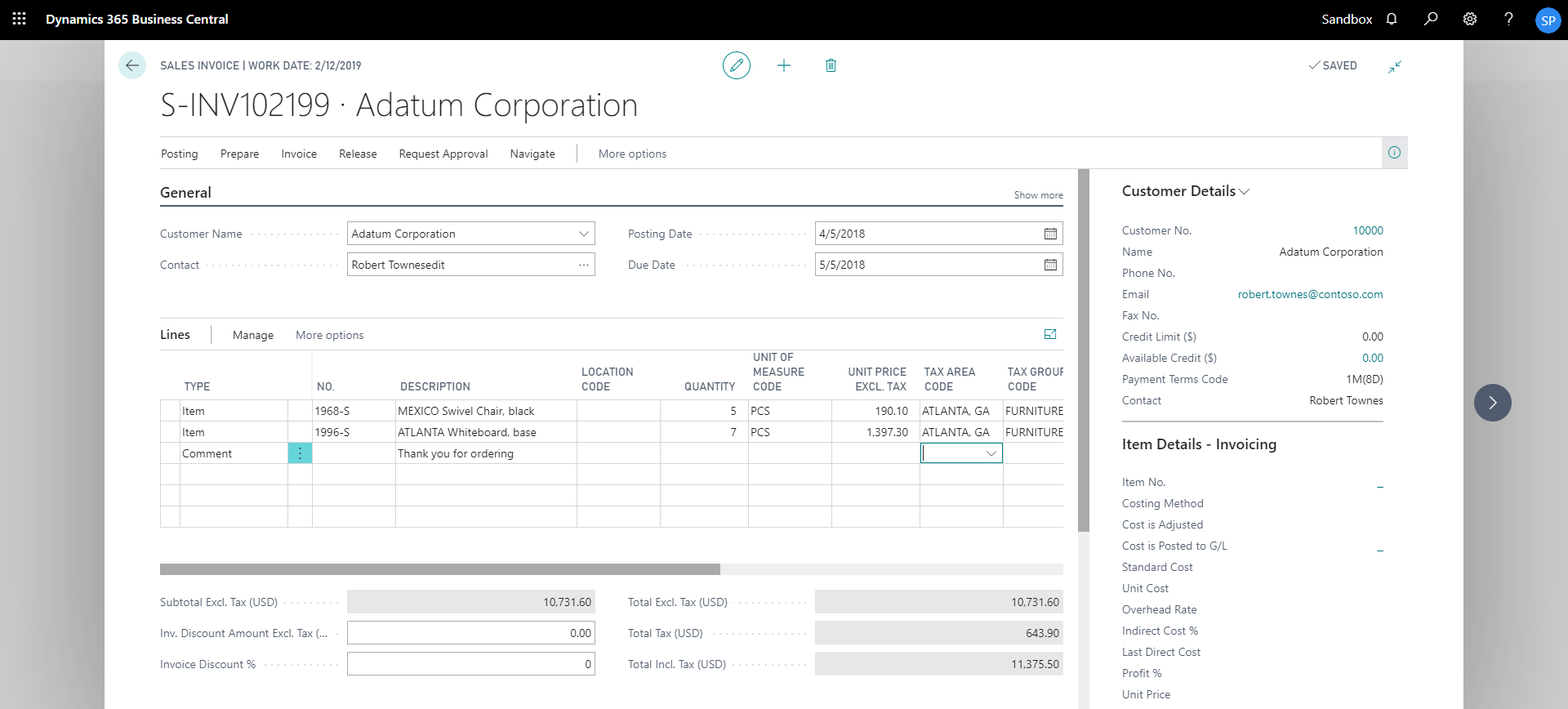
Task: Toggle the FactBox info pane icon
Action: pyautogui.click(x=1394, y=153)
